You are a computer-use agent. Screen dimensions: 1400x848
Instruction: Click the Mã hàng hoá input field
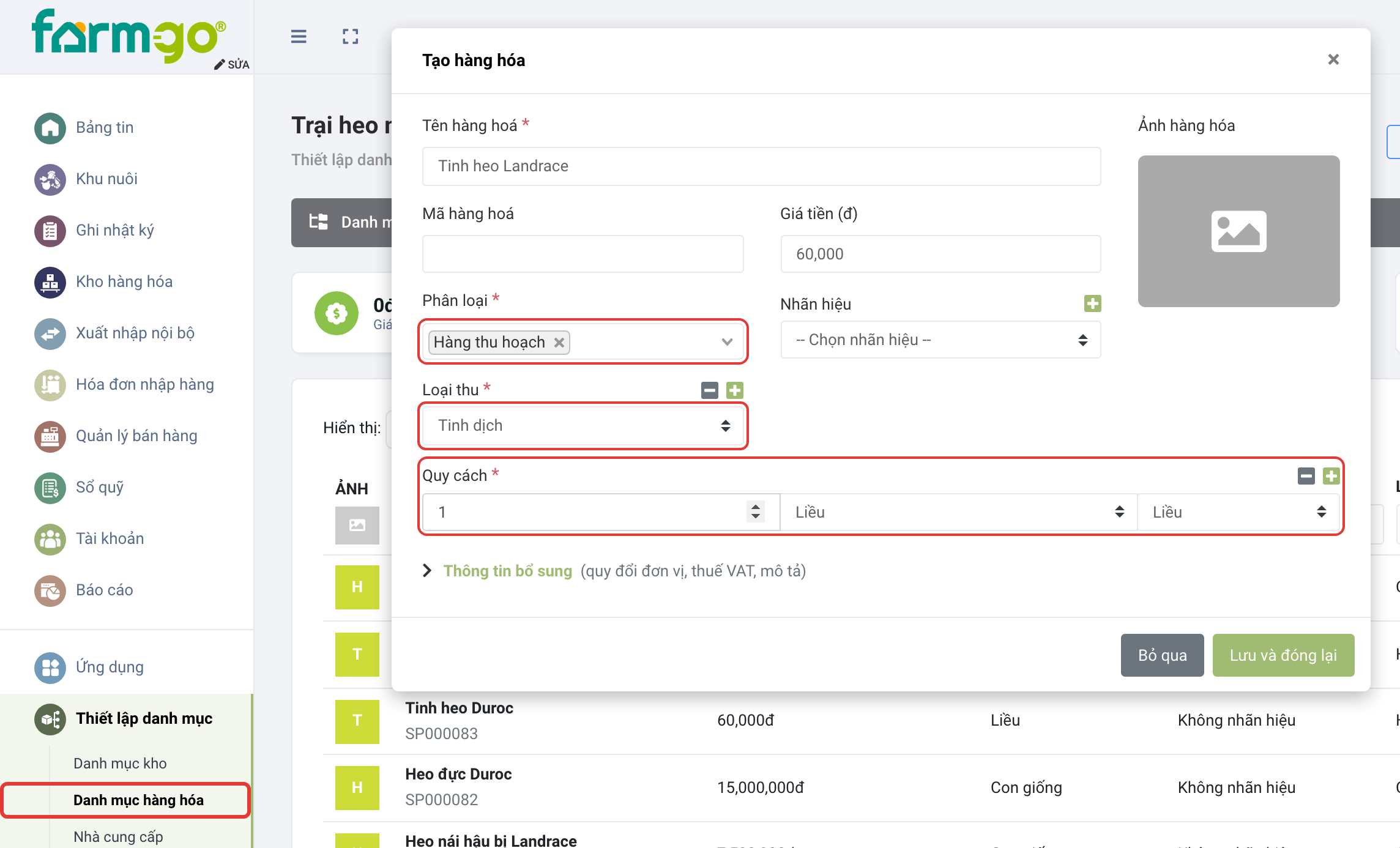[x=583, y=254]
